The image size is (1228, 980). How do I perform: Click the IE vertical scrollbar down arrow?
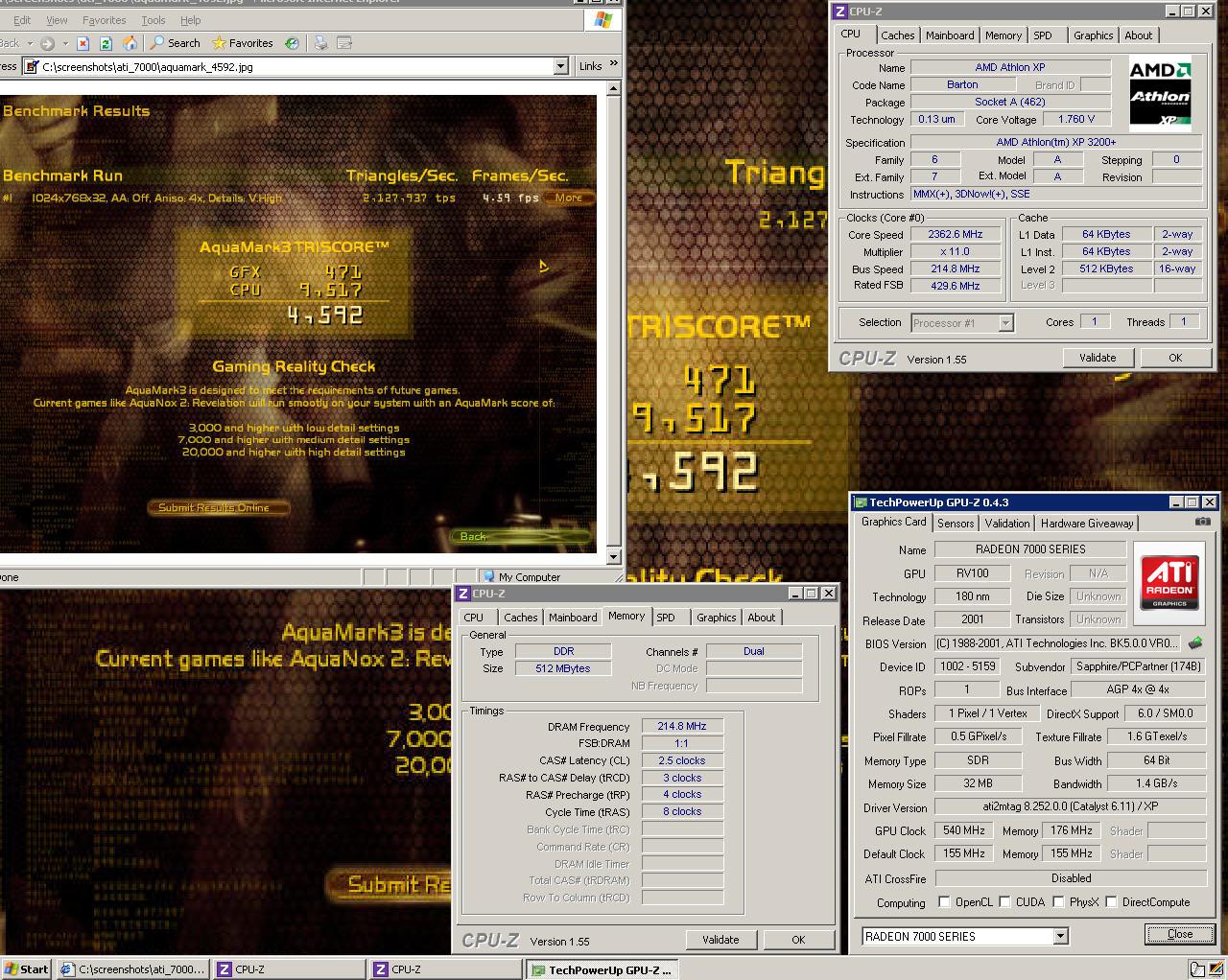(x=614, y=556)
